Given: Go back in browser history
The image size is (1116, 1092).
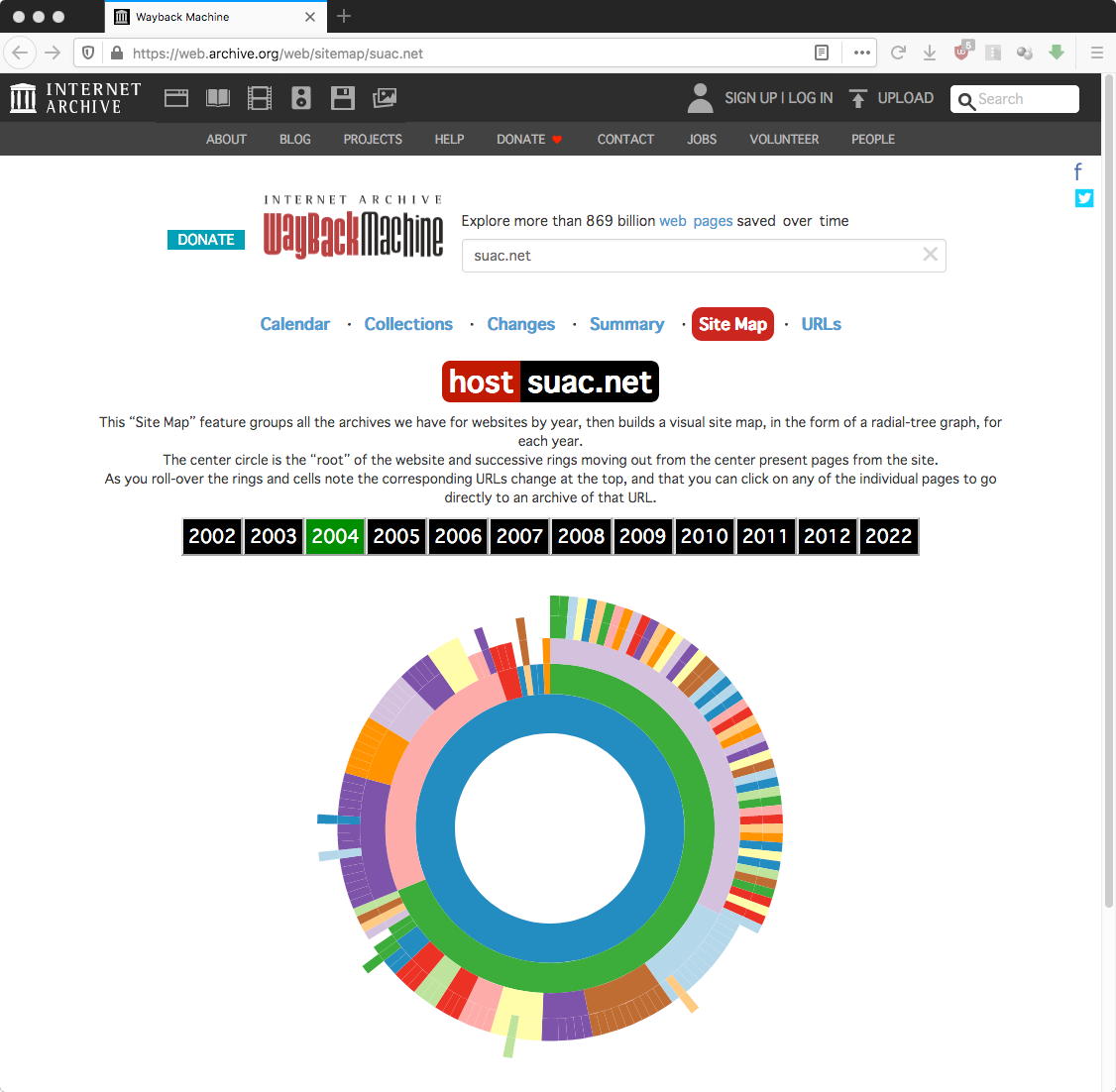Looking at the screenshot, I should [20, 53].
